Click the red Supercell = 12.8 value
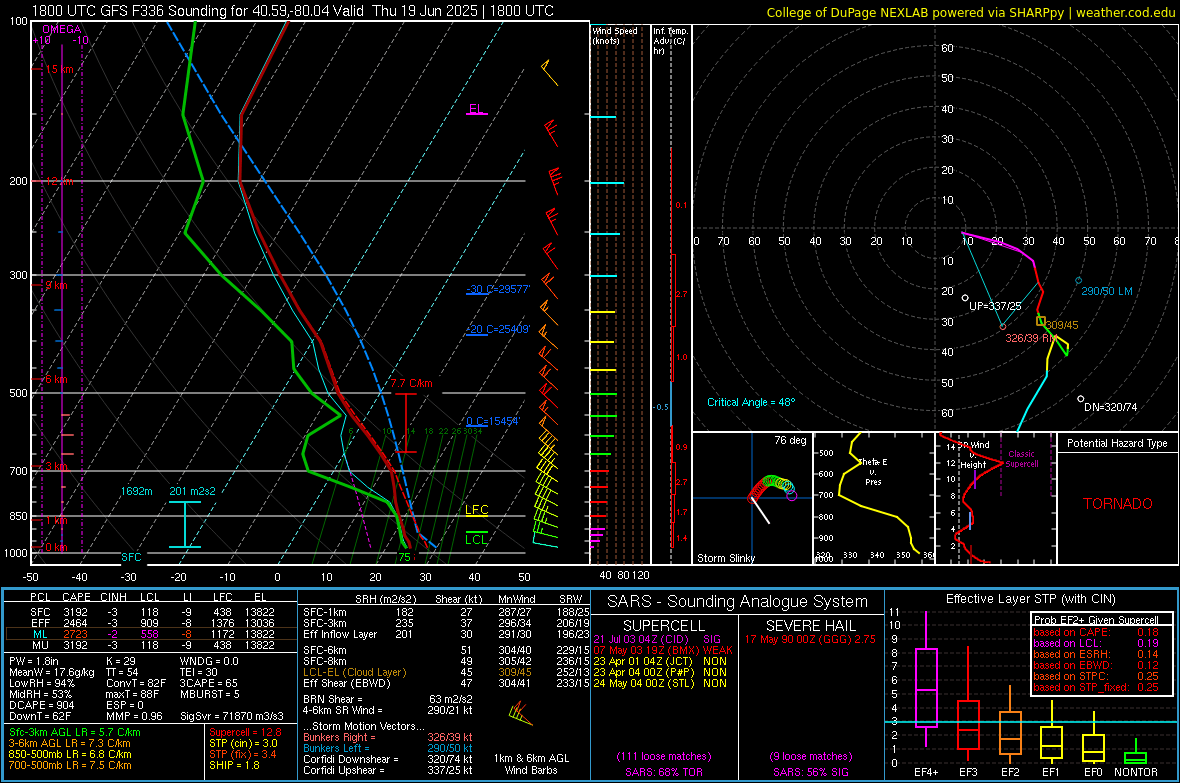 245,732
